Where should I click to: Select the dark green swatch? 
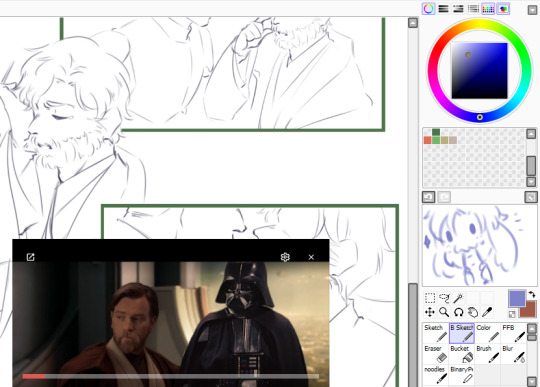pos(436,132)
